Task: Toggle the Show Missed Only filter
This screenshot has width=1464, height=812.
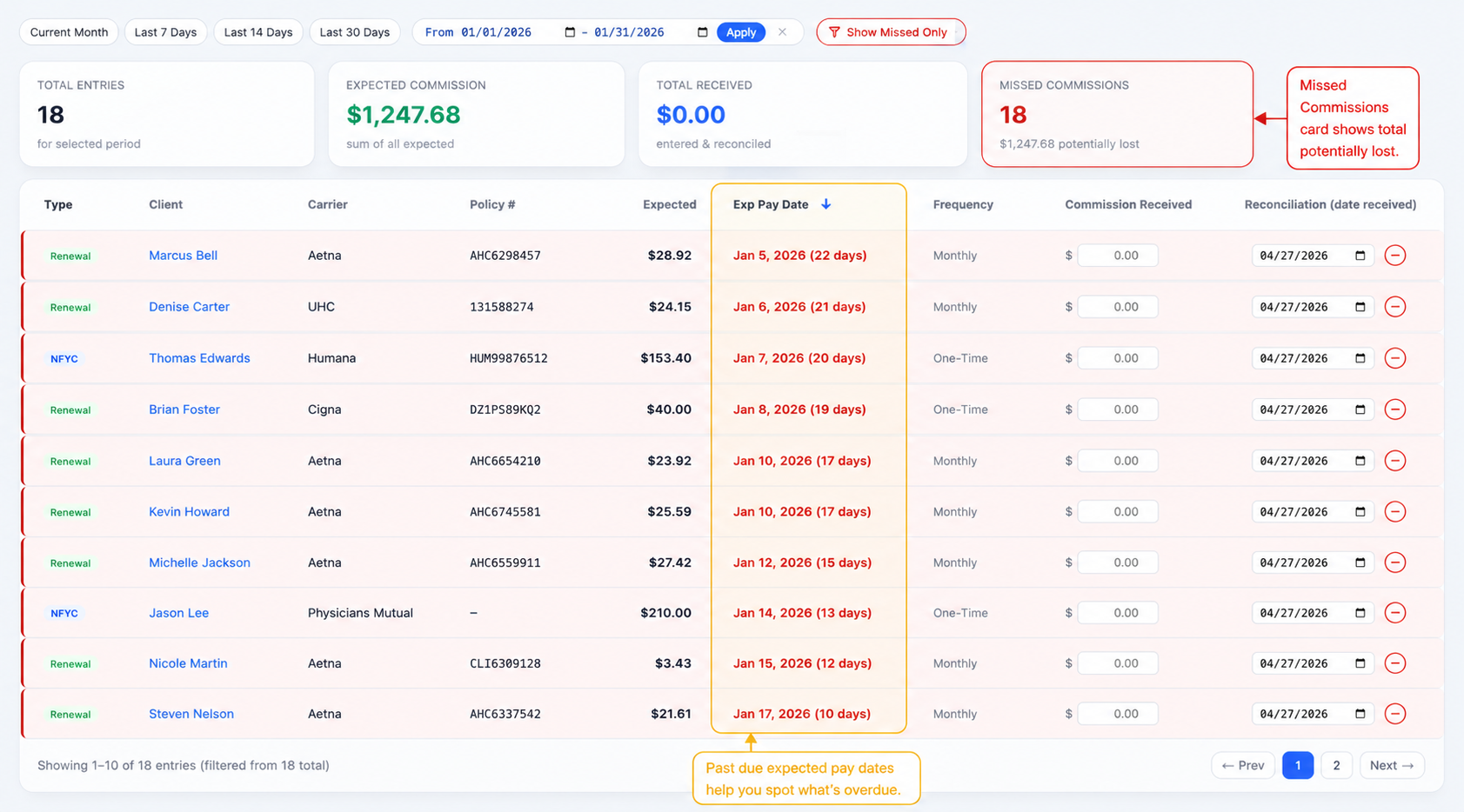Action: click(891, 32)
